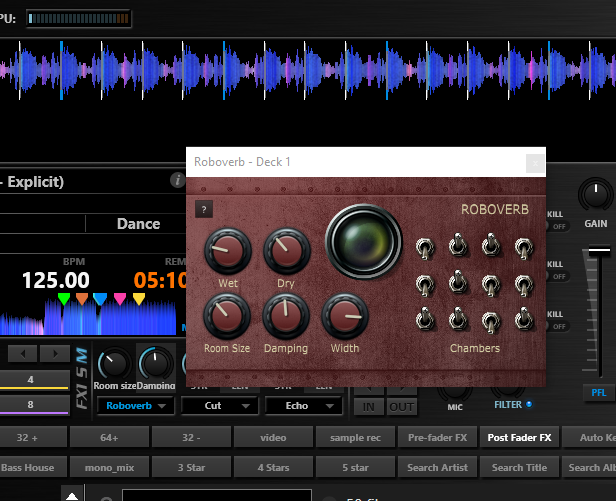Click the 'Search Artist' button
The width and height of the screenshot is (616, 501).
437,467
